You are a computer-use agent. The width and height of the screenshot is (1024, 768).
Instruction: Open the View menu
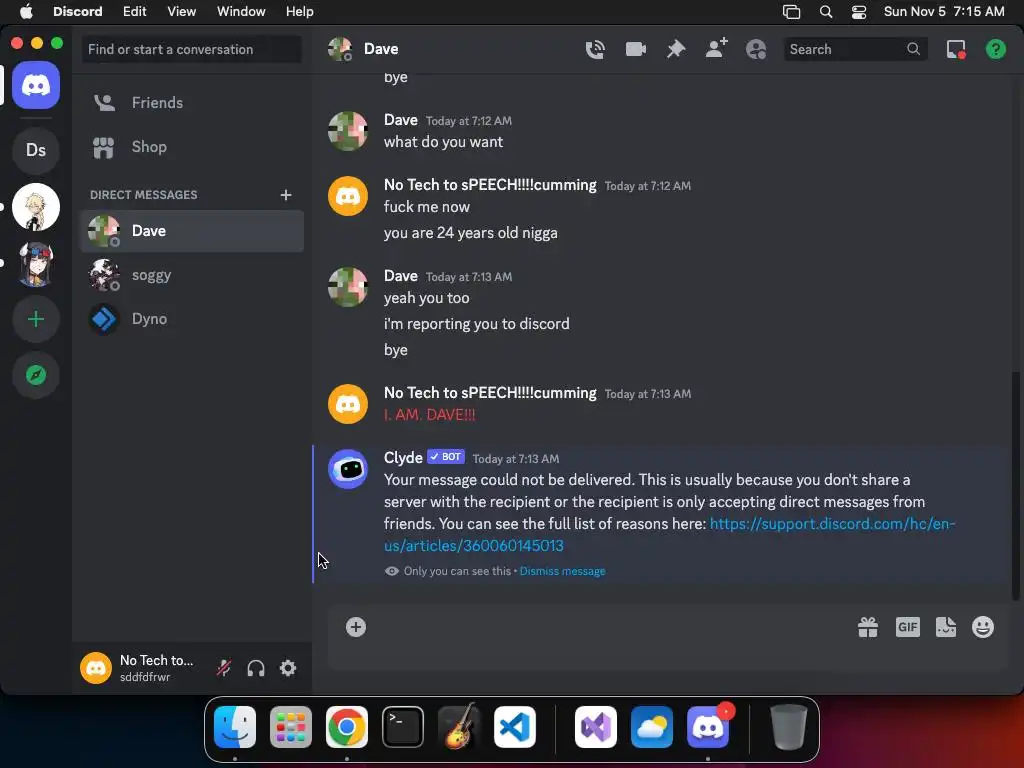click(182, 11)
